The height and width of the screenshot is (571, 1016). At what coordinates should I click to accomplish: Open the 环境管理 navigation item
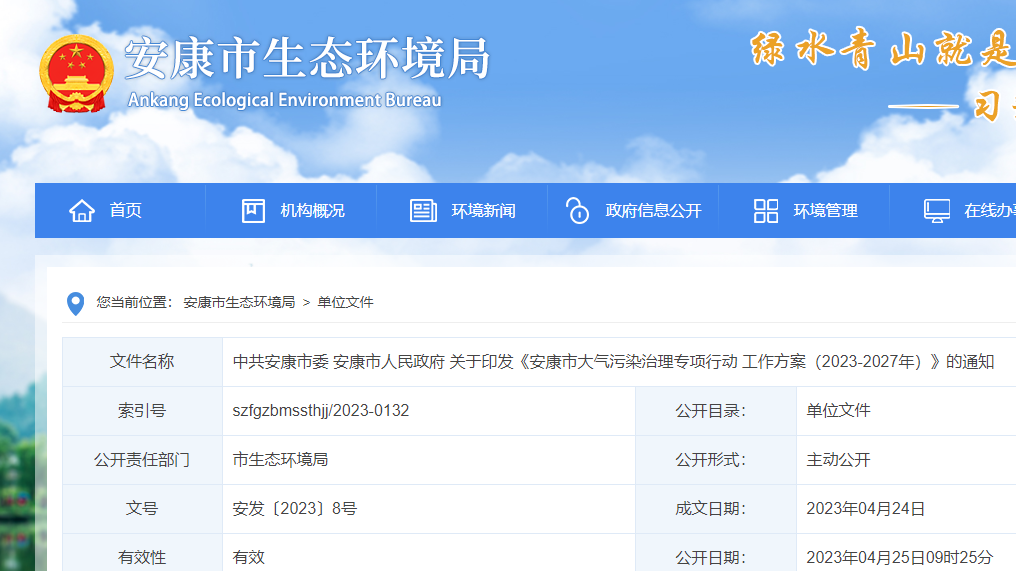[825, 211]
